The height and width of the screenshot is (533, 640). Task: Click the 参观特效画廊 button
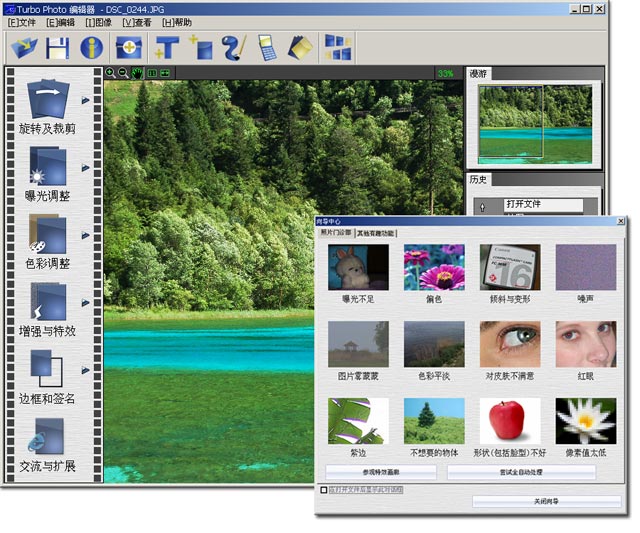(381, 472)
